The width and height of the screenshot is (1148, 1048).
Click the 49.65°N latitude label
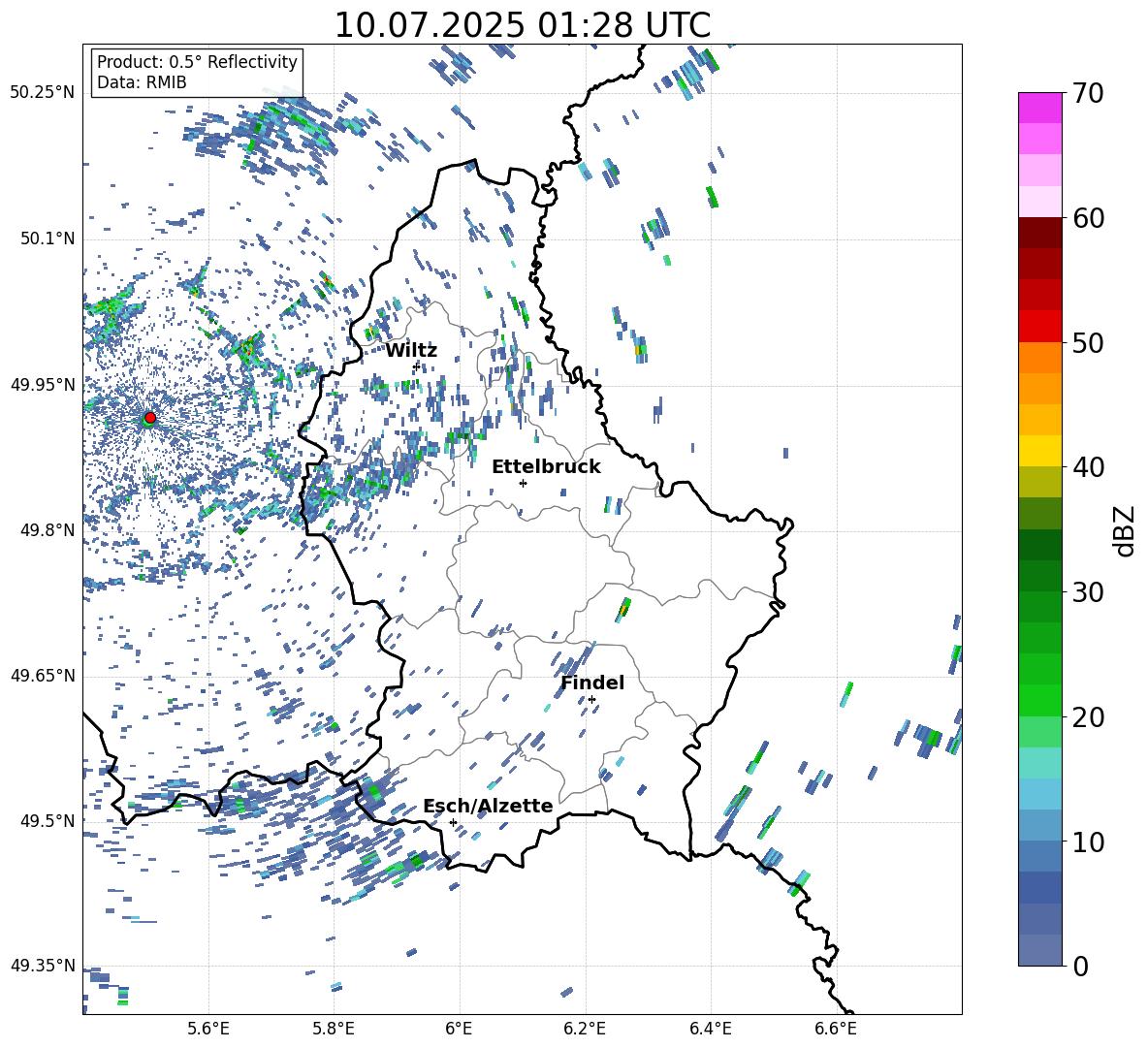43,676
